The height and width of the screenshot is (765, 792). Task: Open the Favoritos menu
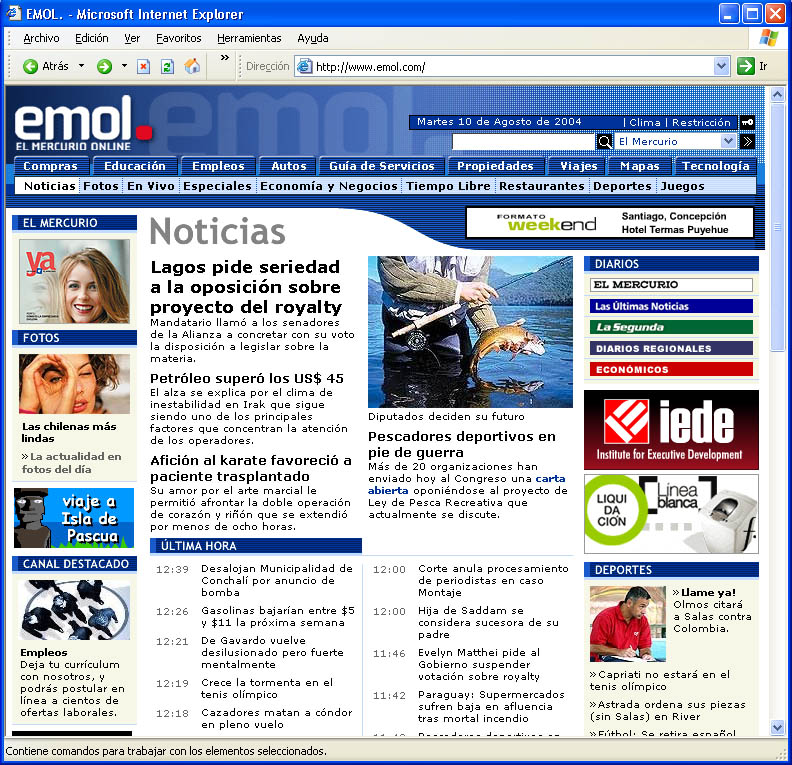tap(178, 38)
